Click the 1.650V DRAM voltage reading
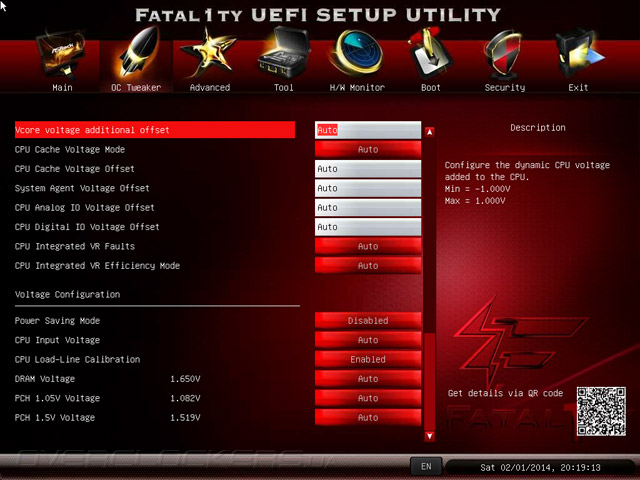640x480 pixels. coord(185,379)
